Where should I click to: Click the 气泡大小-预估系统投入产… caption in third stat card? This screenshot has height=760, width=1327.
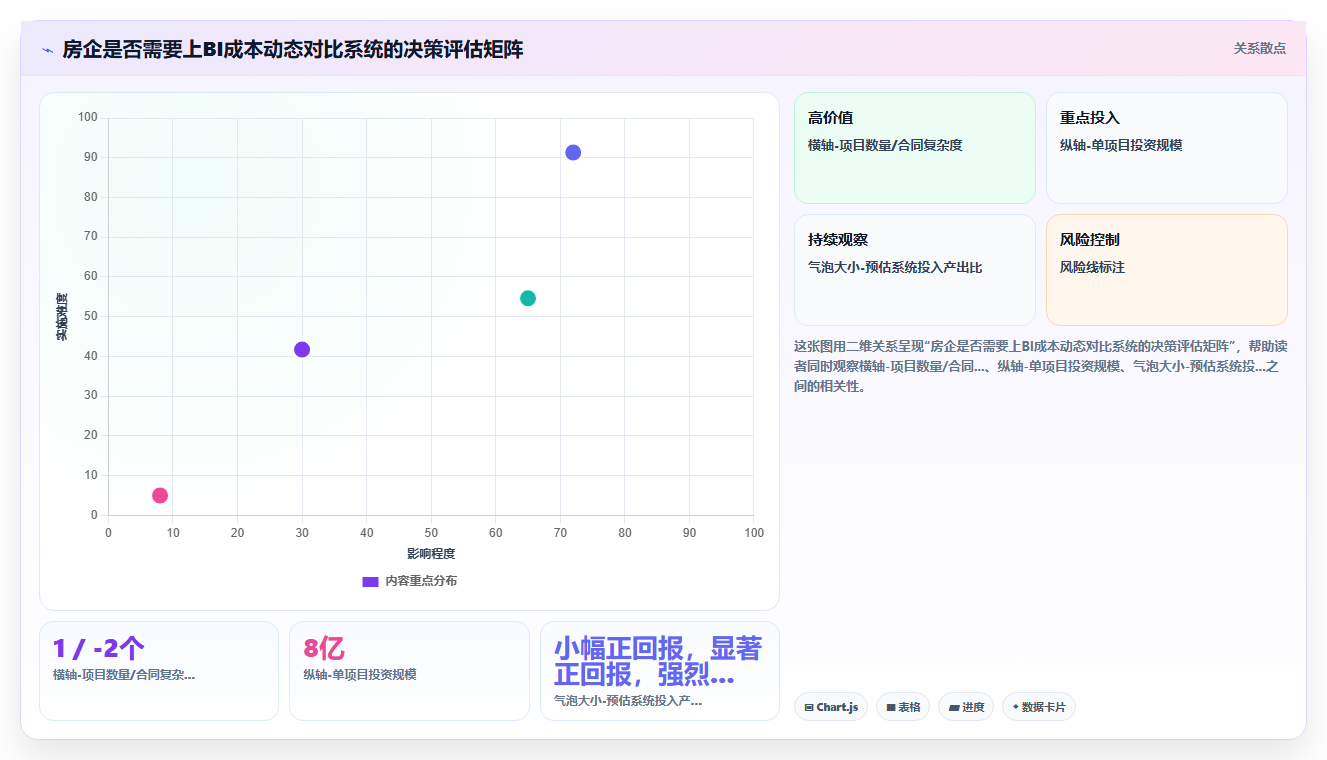tap(628, 701)
